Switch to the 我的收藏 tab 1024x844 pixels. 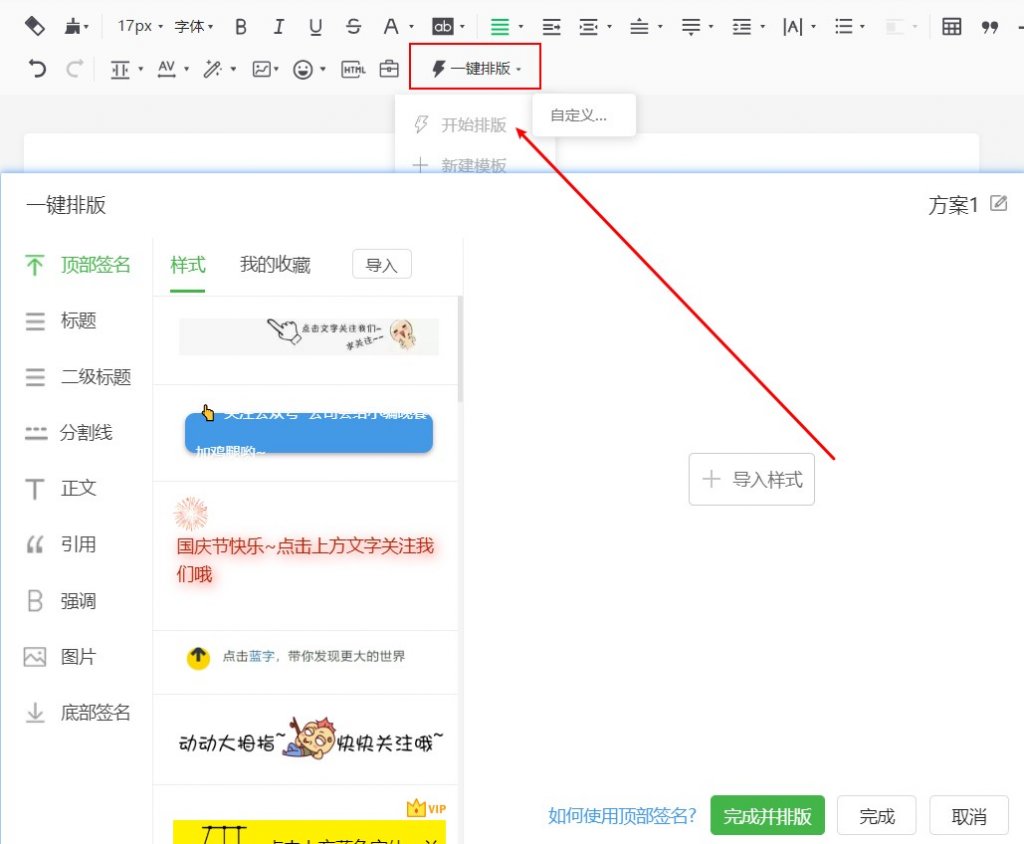pyautogui.click(x=275, y=265)
